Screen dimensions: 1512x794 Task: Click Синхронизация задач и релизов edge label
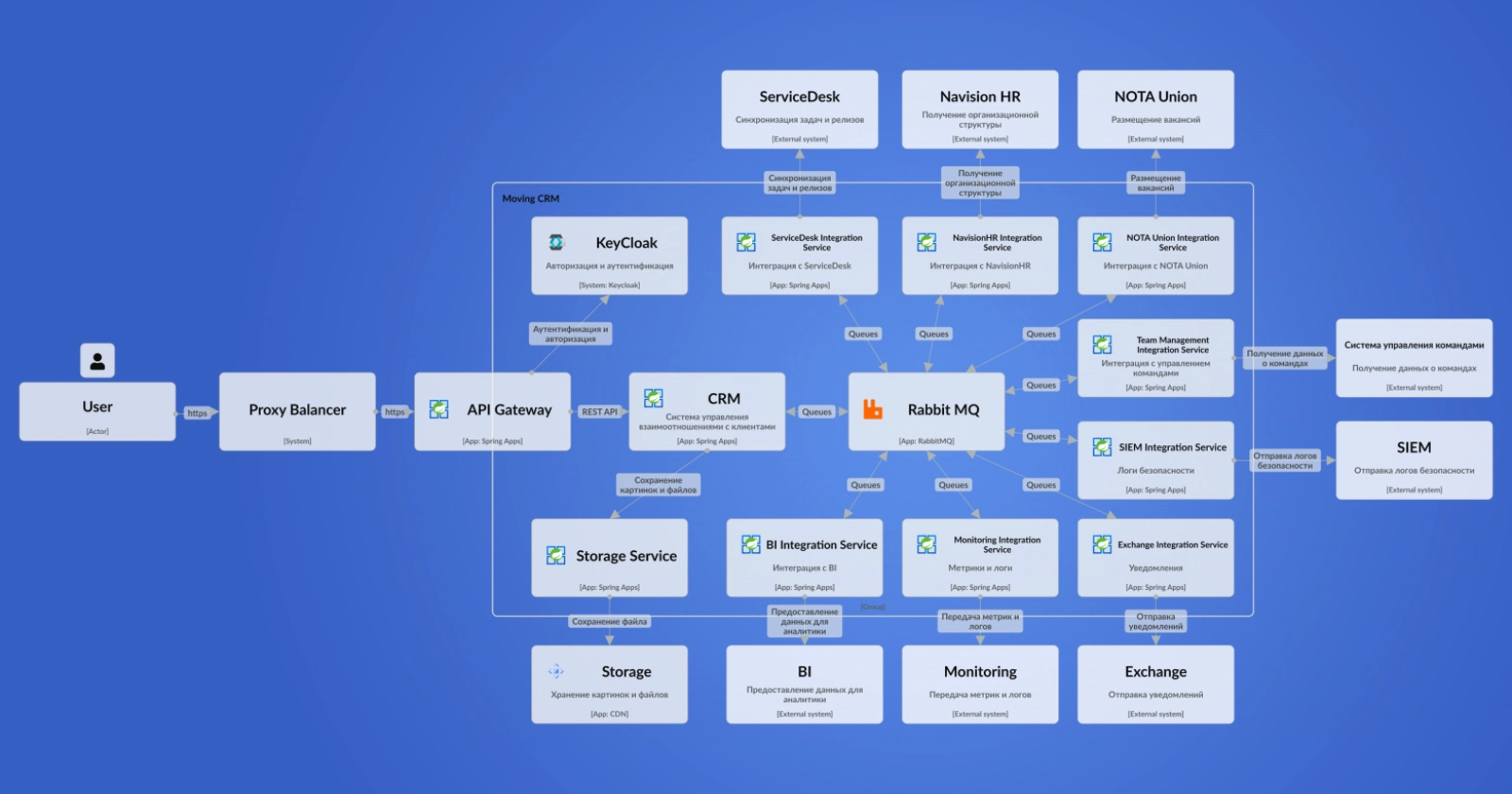pyautogui.click(x=799, y=183)
